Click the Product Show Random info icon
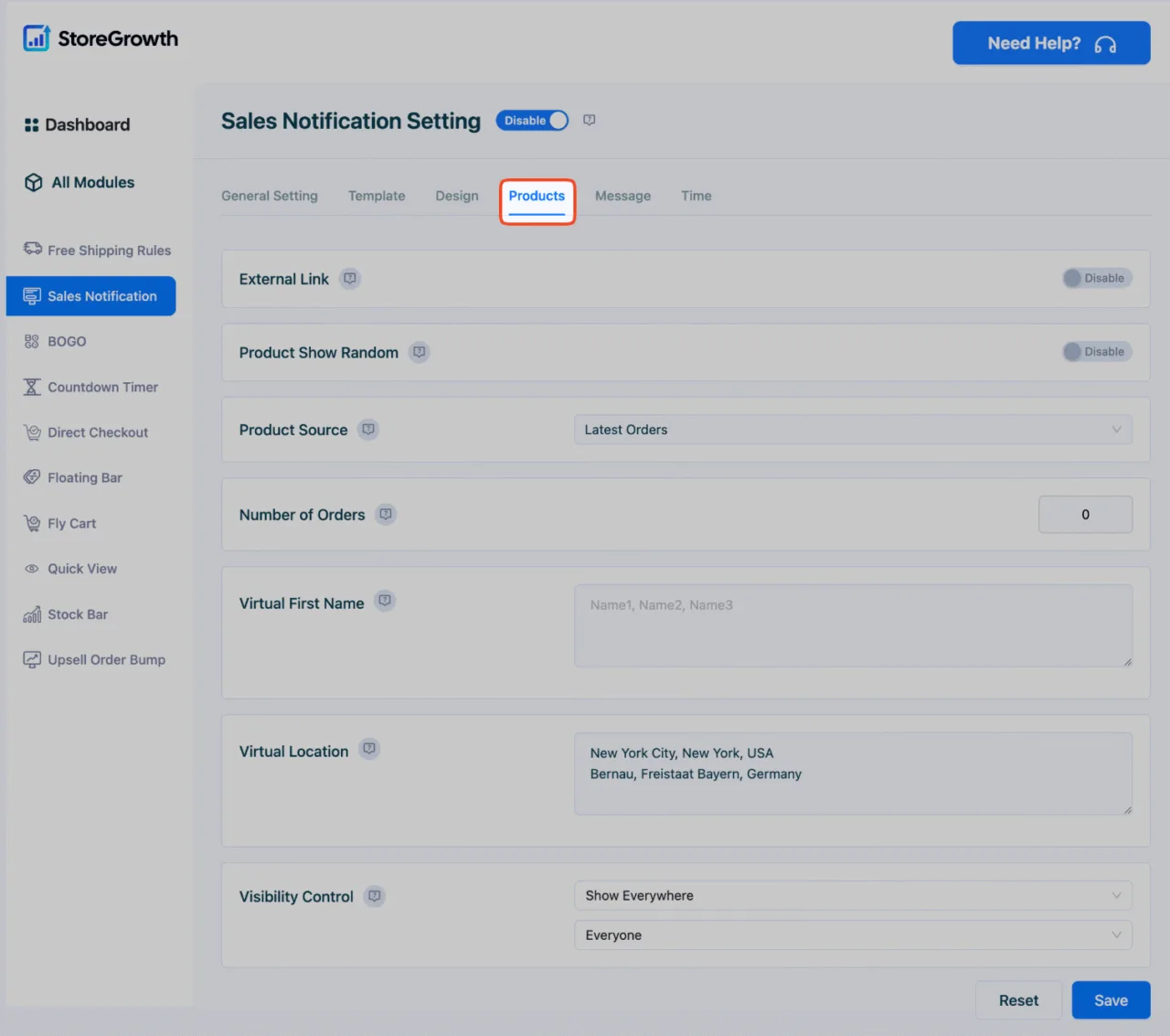Screen dimensions: 1170x1036 (419, 351)
